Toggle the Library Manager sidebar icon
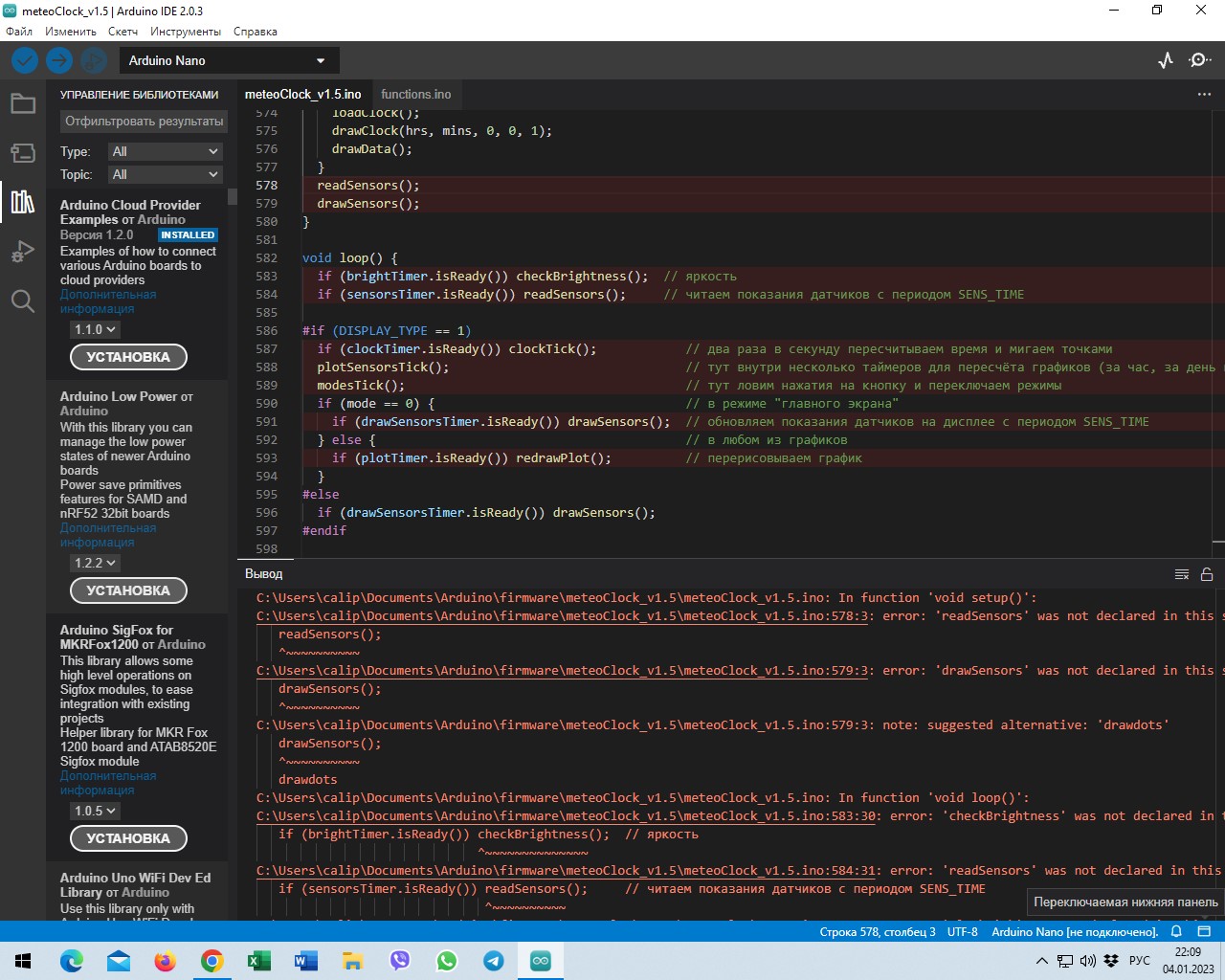Viewport: 1225px width, 980px height. [x=23, y=202]
